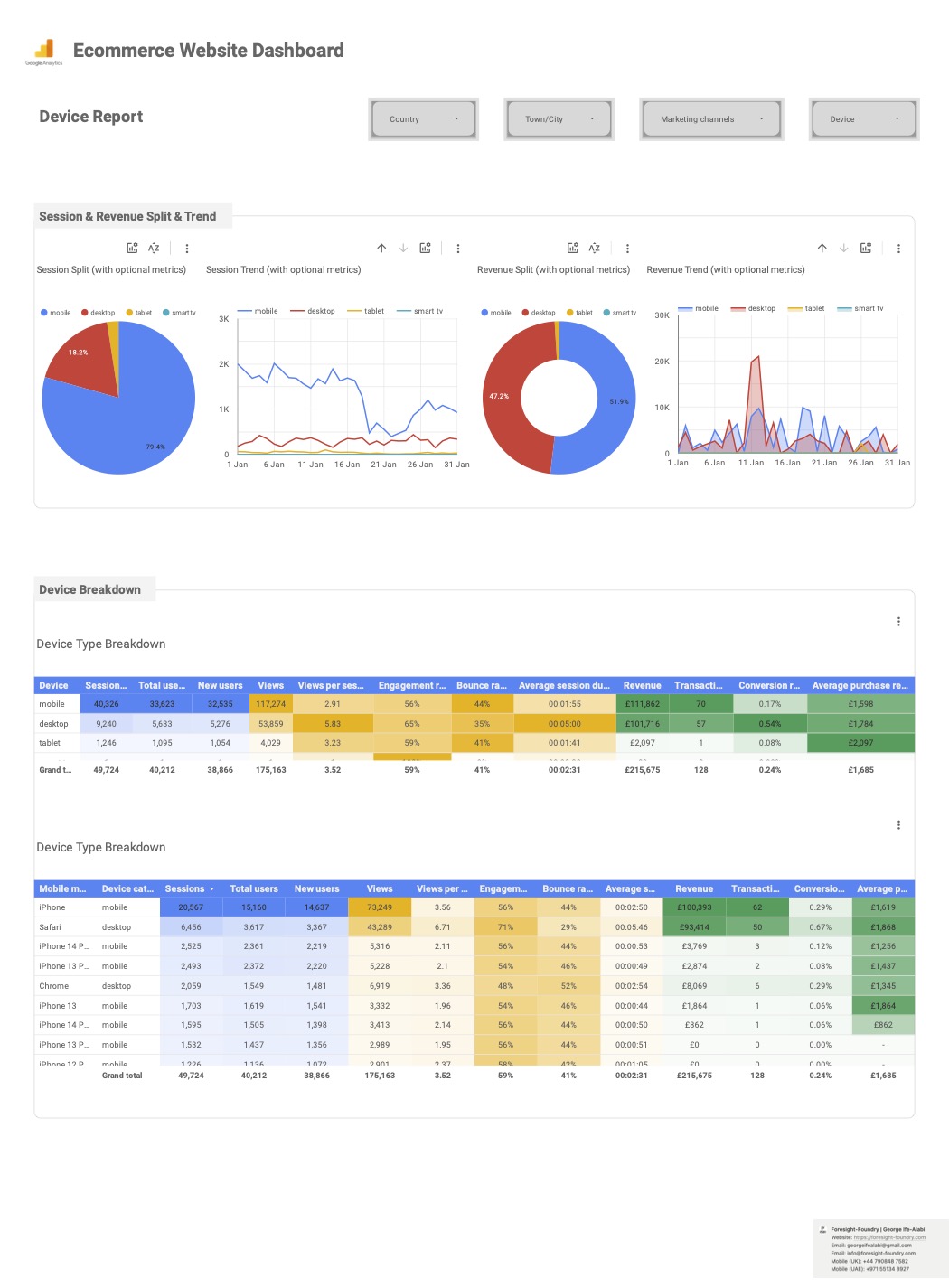Click the Foresight-Foundry website link in footer
Screen dimensions: 949x1288
pyautogui.click(x=890, y=1237)
